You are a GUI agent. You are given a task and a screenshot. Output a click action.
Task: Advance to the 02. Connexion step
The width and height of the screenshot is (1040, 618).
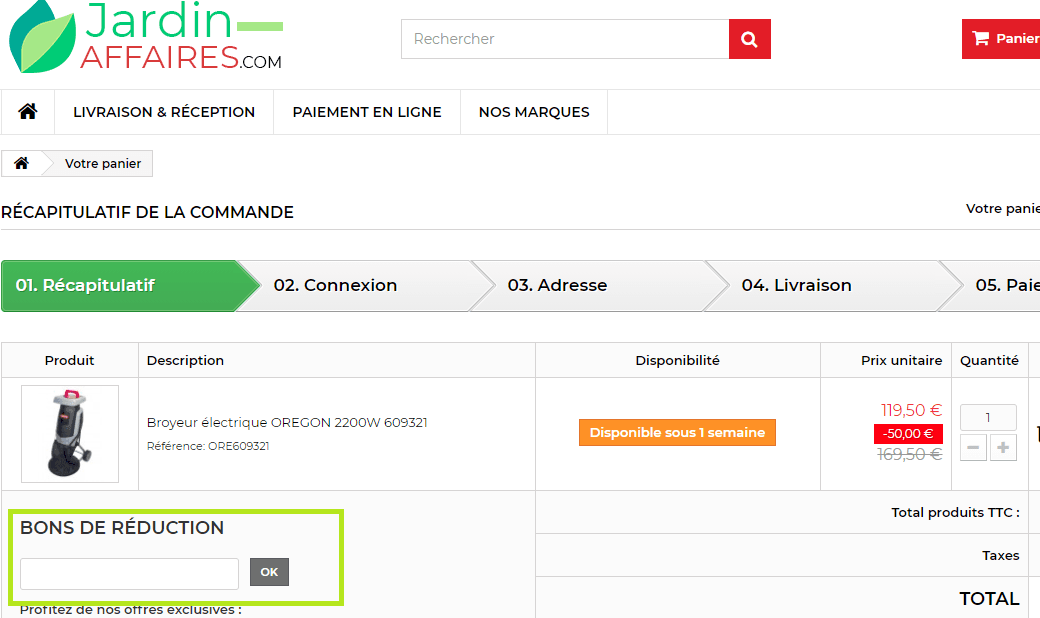[336, 285]
